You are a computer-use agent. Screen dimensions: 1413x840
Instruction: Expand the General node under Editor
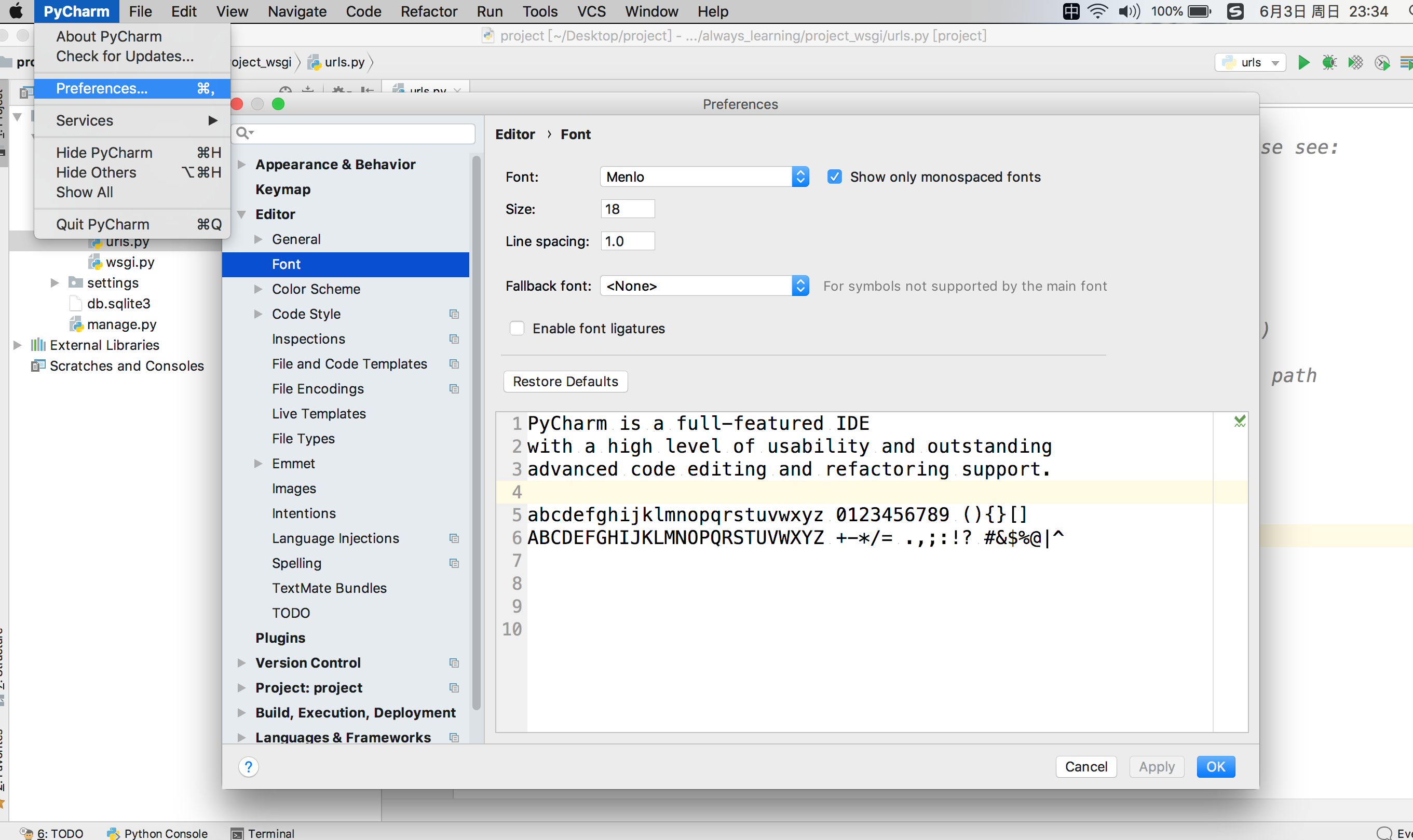tap(258, 239)
